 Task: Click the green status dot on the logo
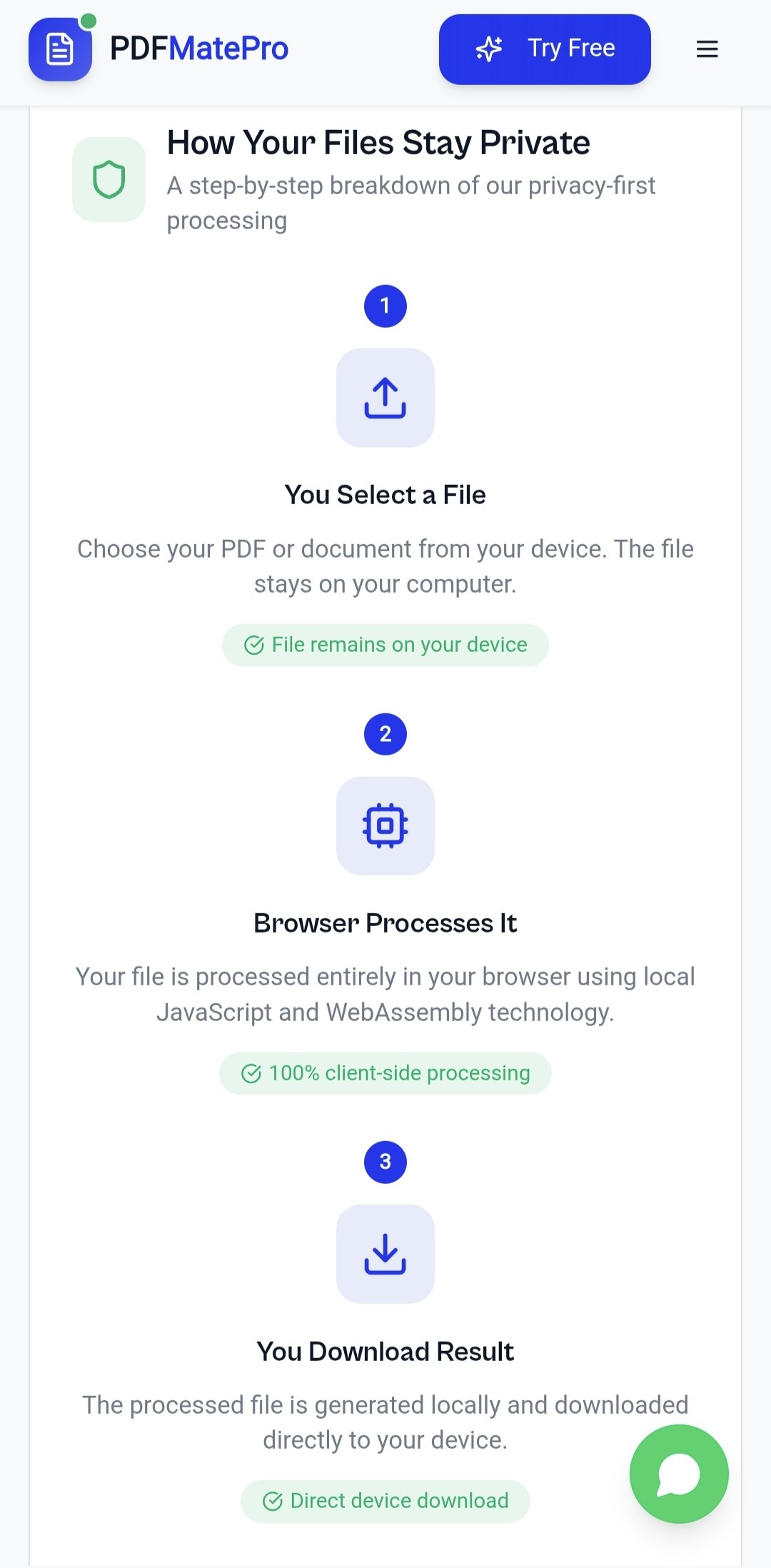click(87, 19)
